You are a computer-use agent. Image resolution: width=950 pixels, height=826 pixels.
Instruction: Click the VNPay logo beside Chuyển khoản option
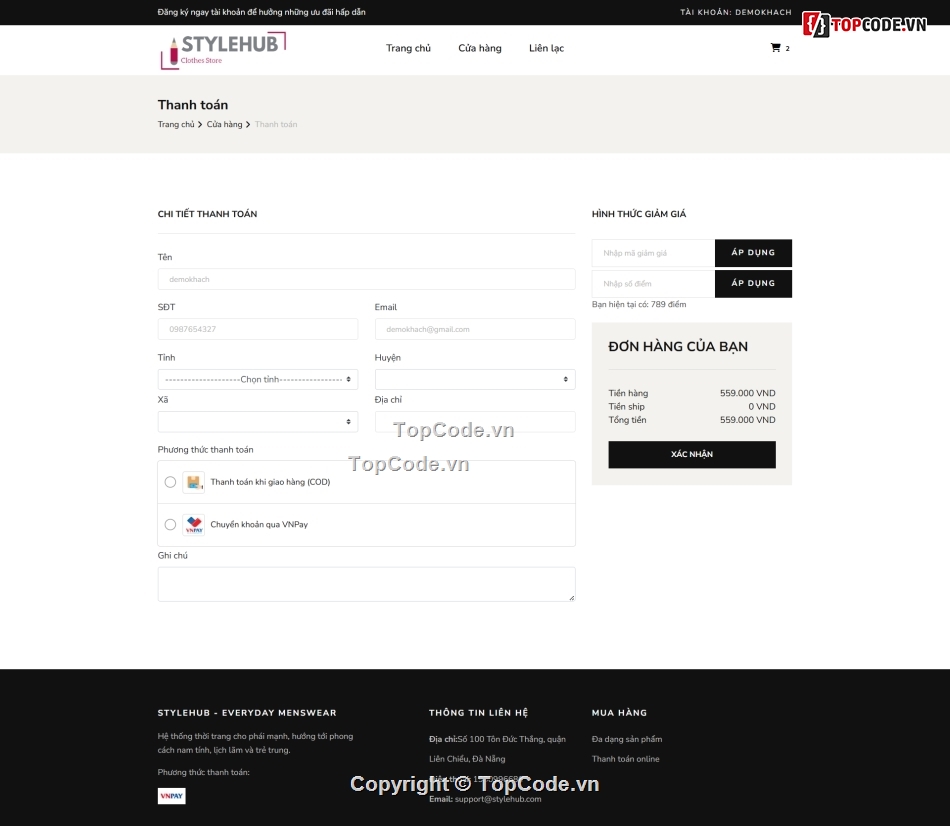[193, 524]
